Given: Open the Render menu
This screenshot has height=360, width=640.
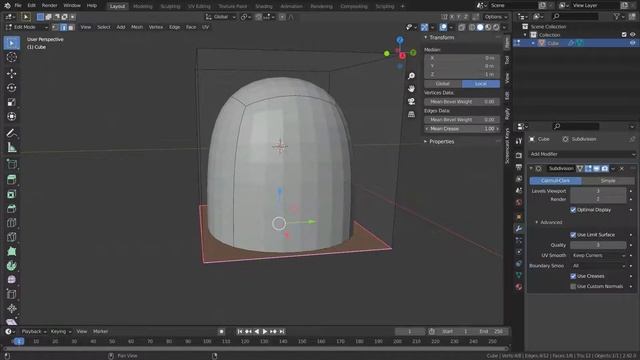Looking at the screenshot, I should (x=49, y=6).
